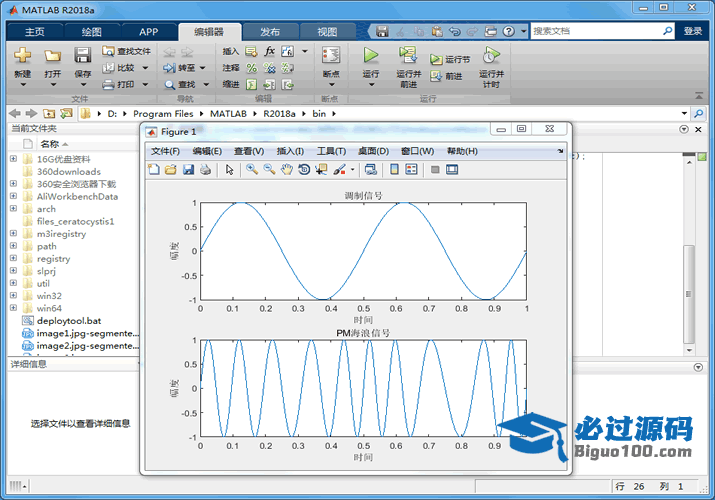Expand the arch folder node

point(13,208)
